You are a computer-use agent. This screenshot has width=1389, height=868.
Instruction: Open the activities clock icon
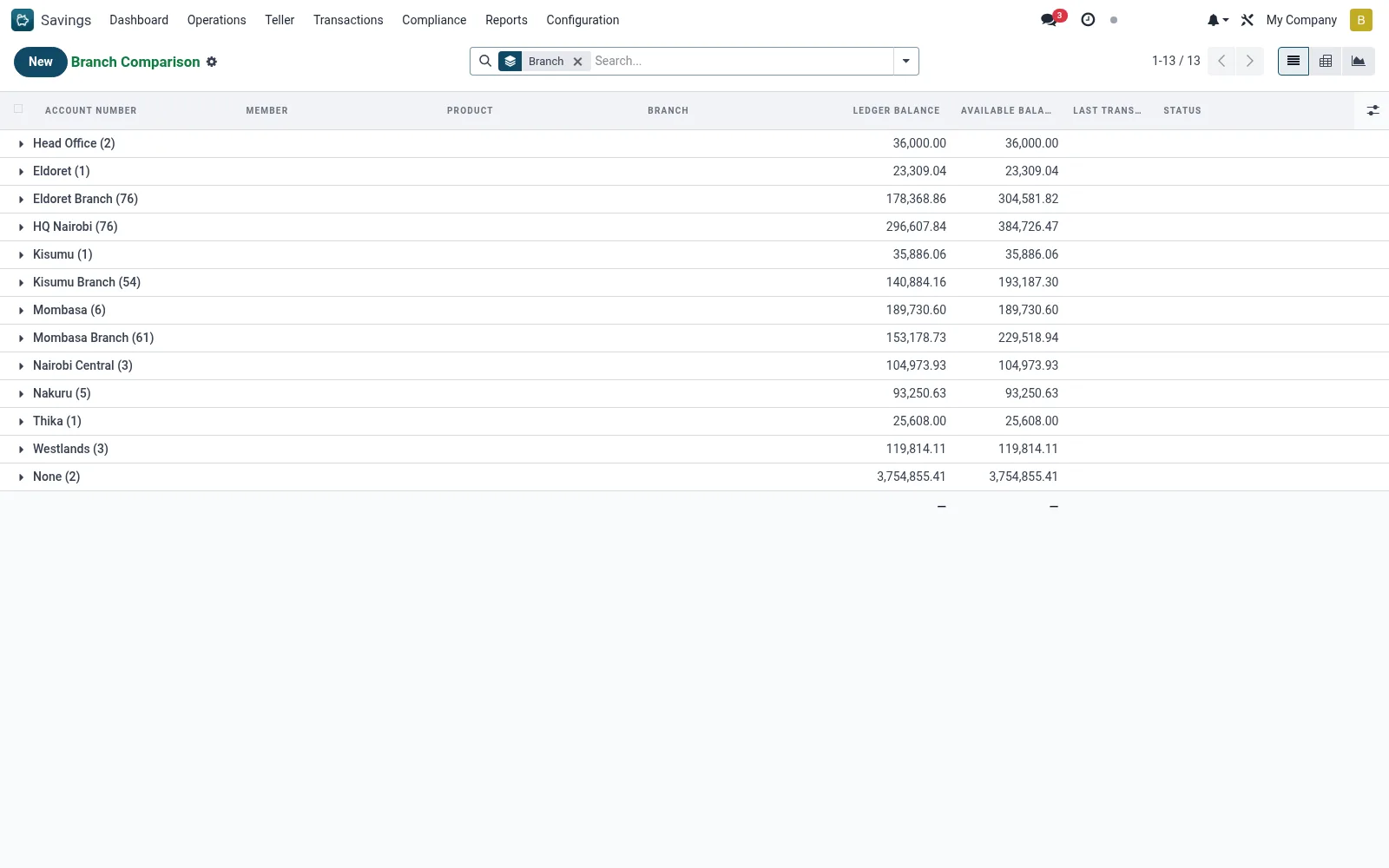[x=1088, y=20]
